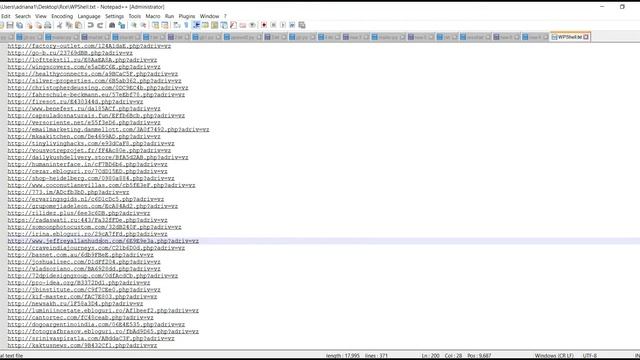Screen dimensions: 640x360
Task: Toggle the file monitoring eye icon
Action: coord(252,25)
